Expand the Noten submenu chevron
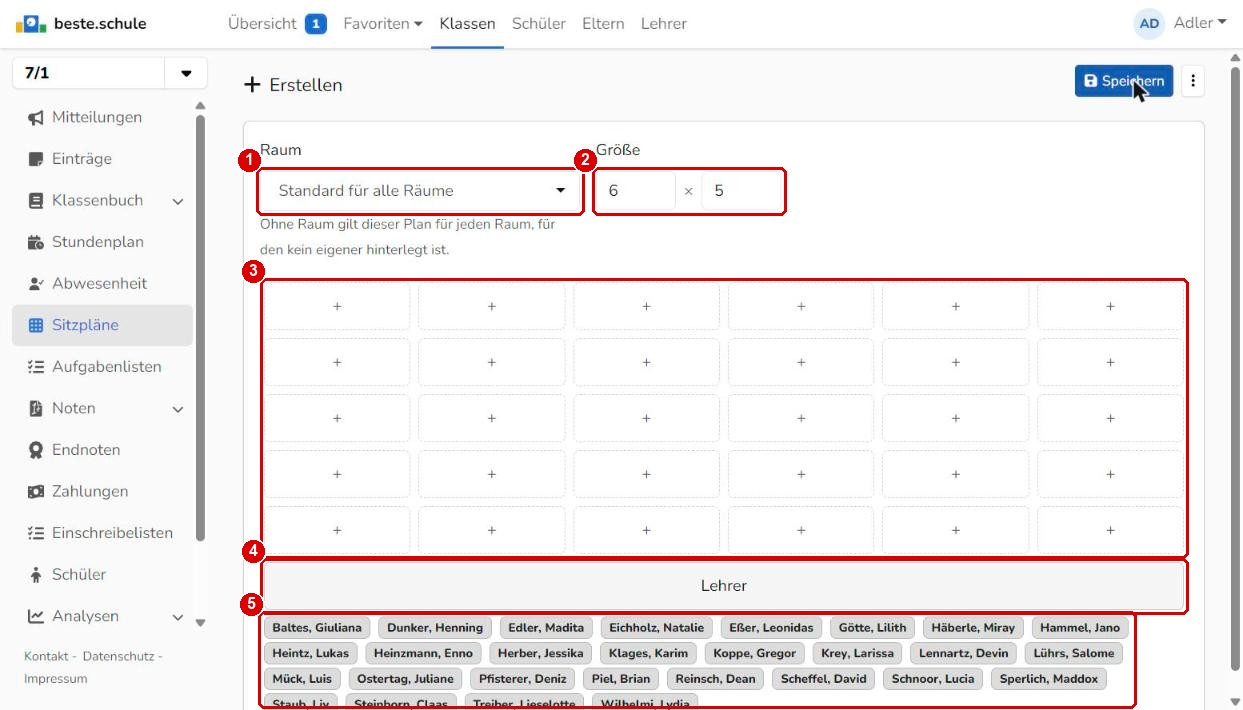Screen dimensions: 1243x710 (178, 409)
